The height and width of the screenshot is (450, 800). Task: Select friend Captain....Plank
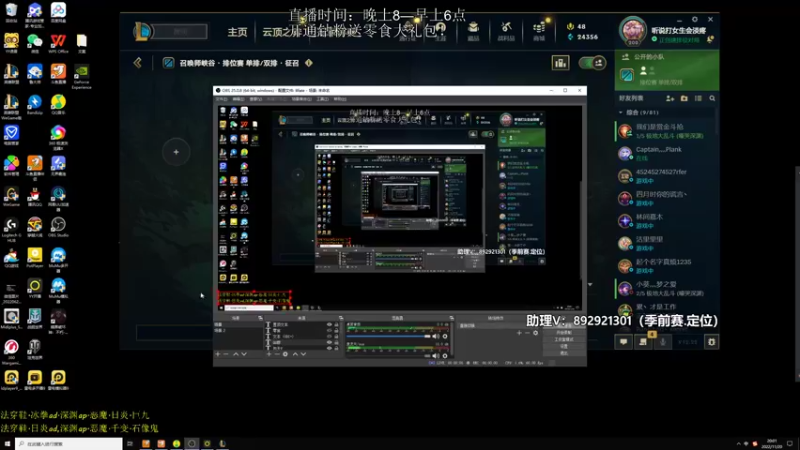click(x=666, y=154)
